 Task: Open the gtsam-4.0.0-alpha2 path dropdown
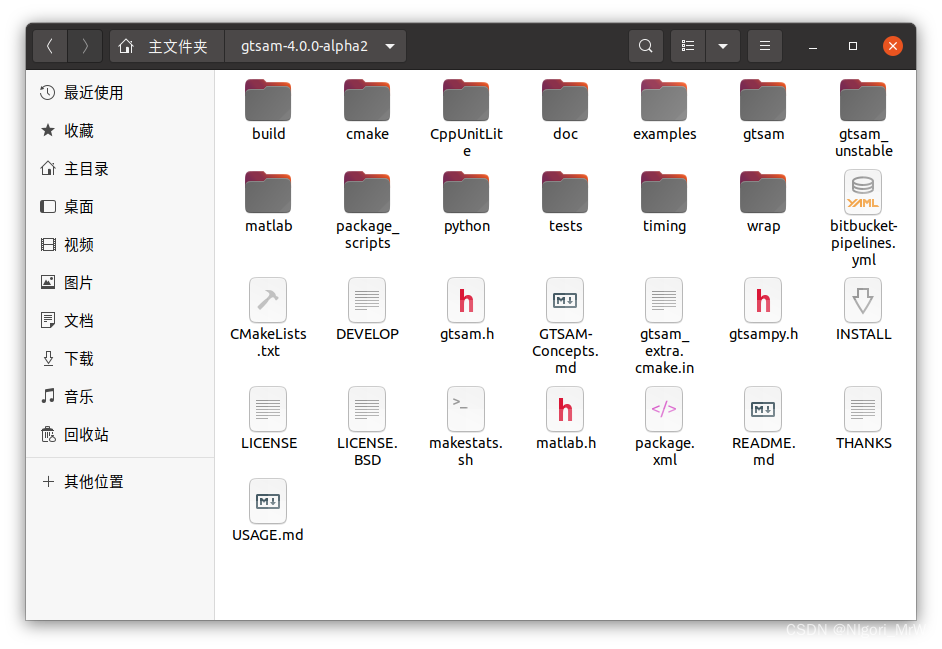pos(315,46)
